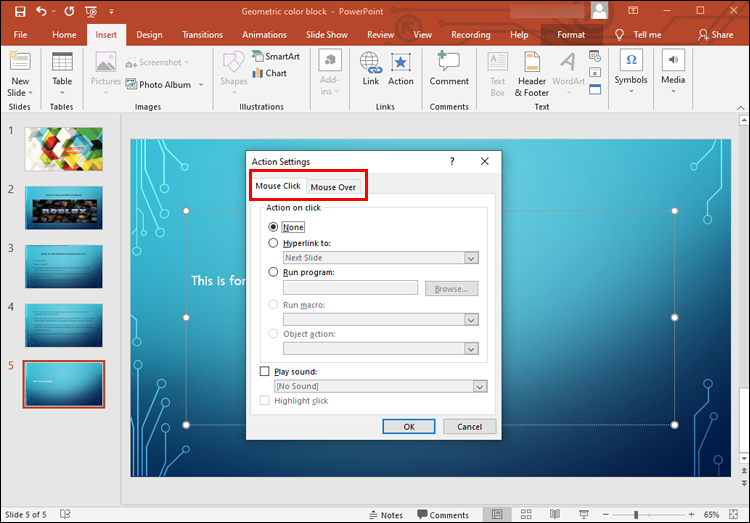Insert a Comment using ribbon icon
Image resolution: width=750 pixels, height=523 pixels.
click(x=449, y=67)
